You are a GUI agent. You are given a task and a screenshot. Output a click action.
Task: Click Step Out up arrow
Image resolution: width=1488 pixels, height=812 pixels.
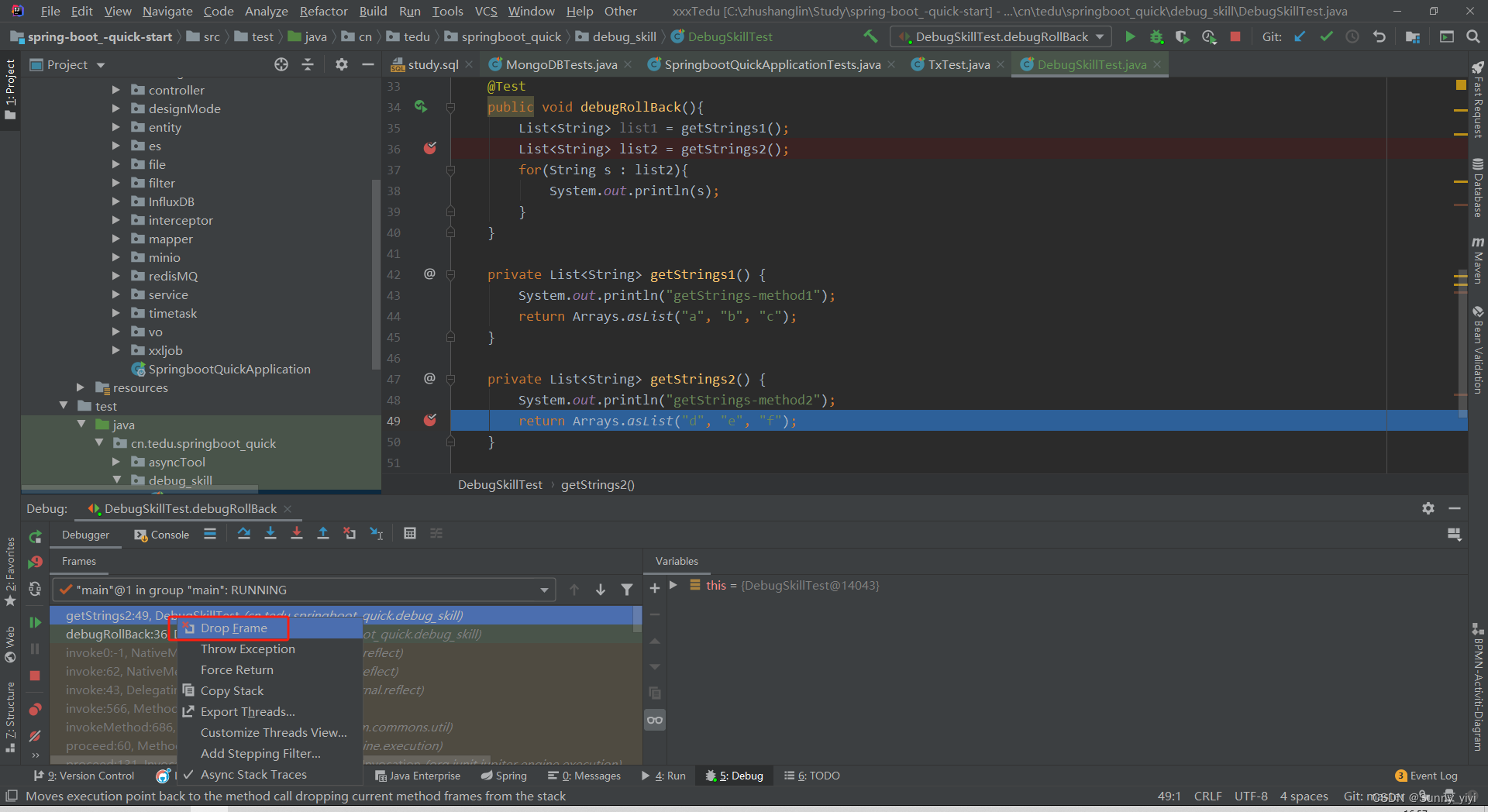tap(323, 533)
